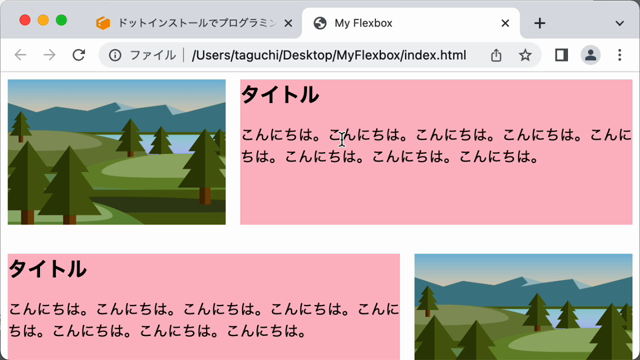Close the ドットインストール tab
Image resolution: width=640 pixels, height=360 pixels.
pos(288,23)
